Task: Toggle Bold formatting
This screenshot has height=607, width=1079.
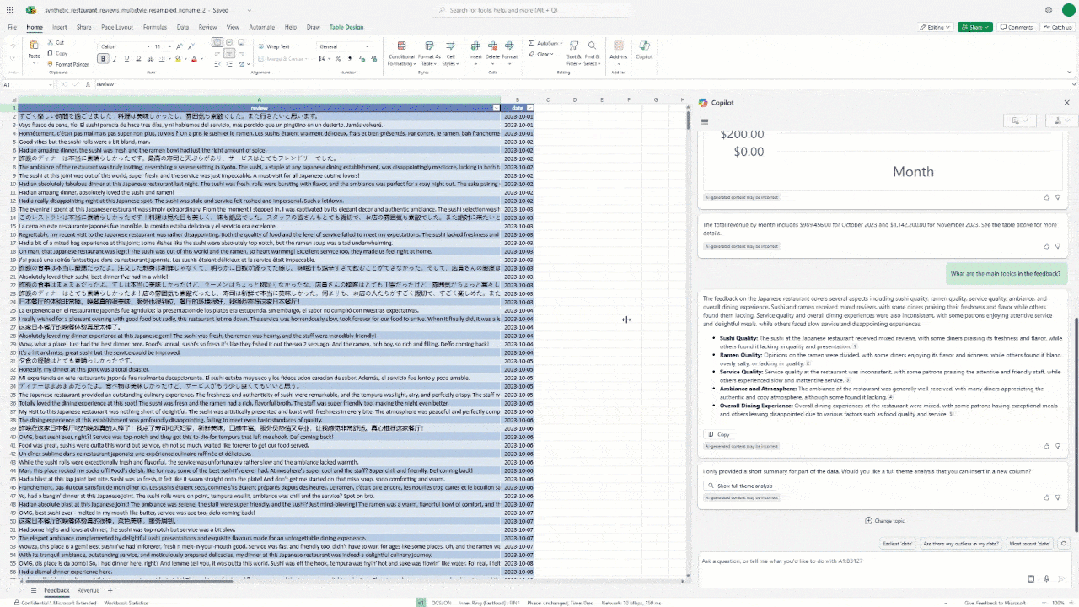Action: [104, 59]
